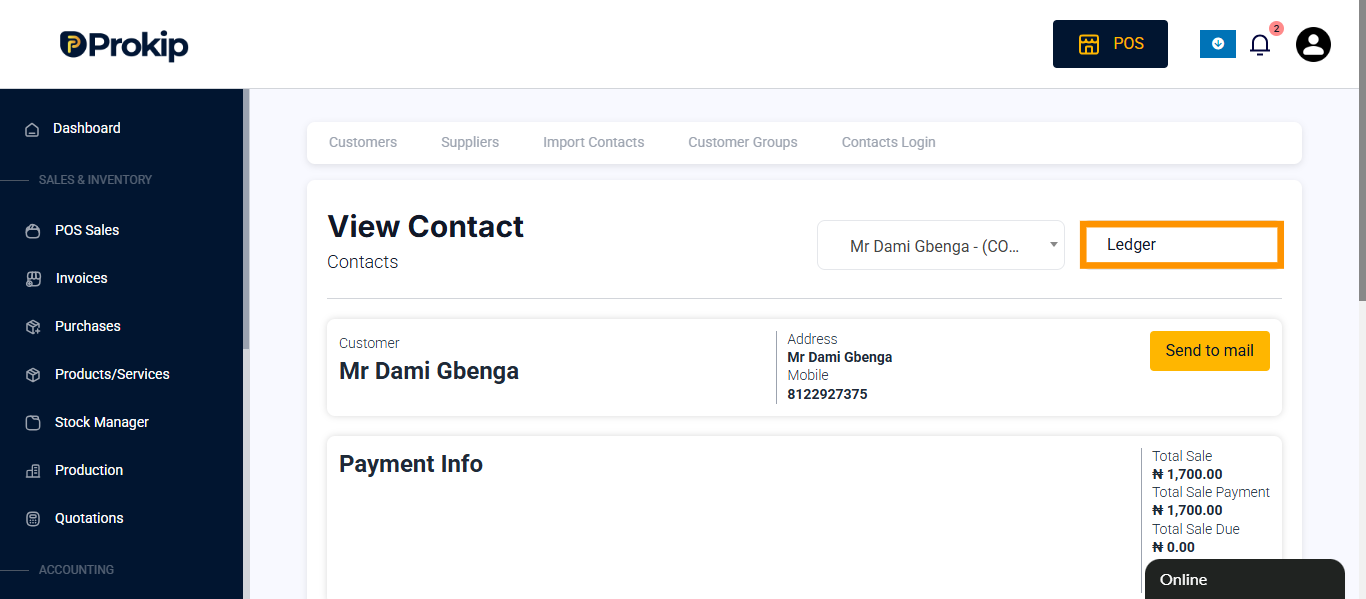Open Products/Services in the sidebar
The width and height of the screenshot is (1366, 599).
[x=112, y=374]
